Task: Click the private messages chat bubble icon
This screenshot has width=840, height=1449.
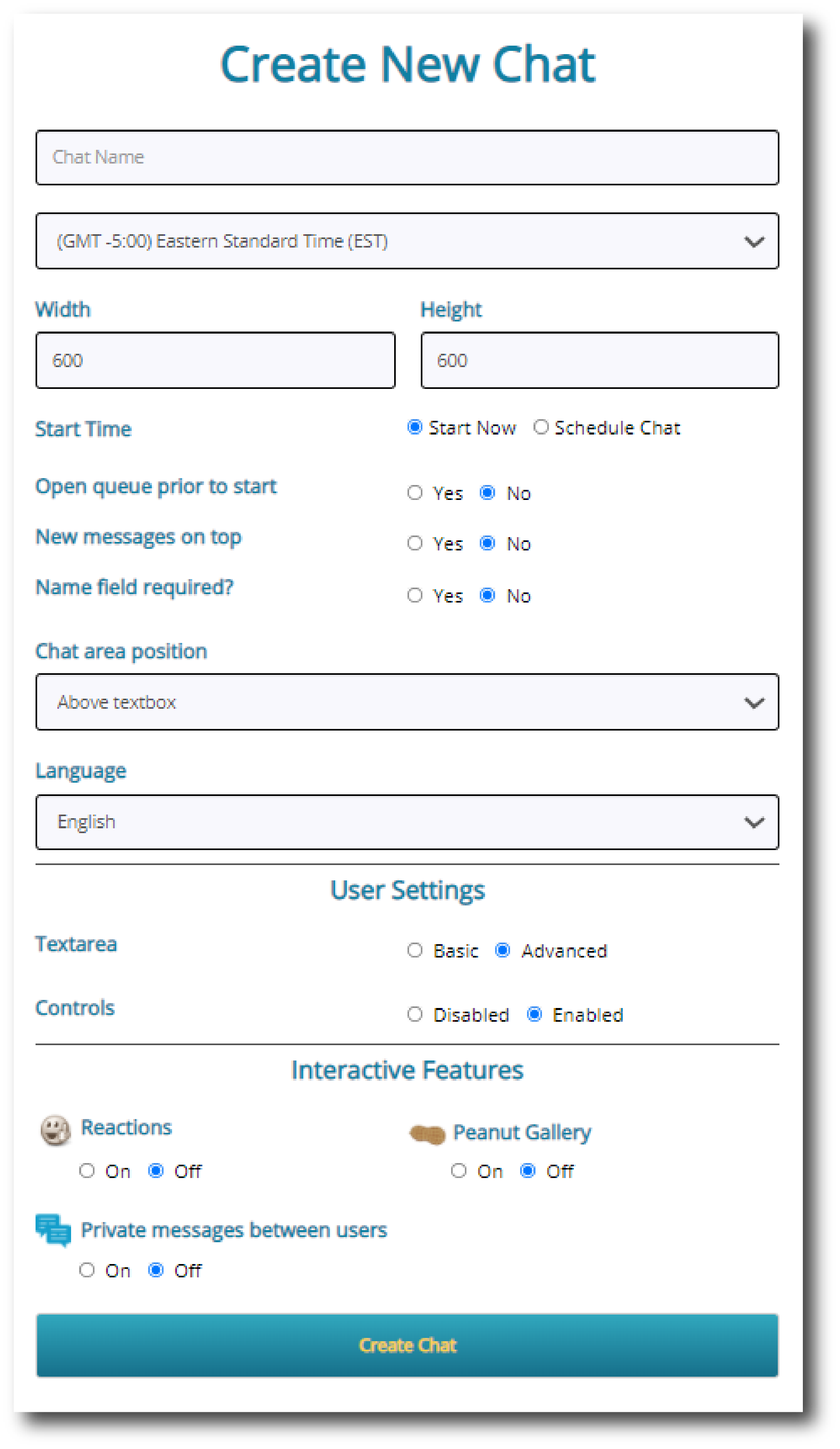Action: (53, 1230)
